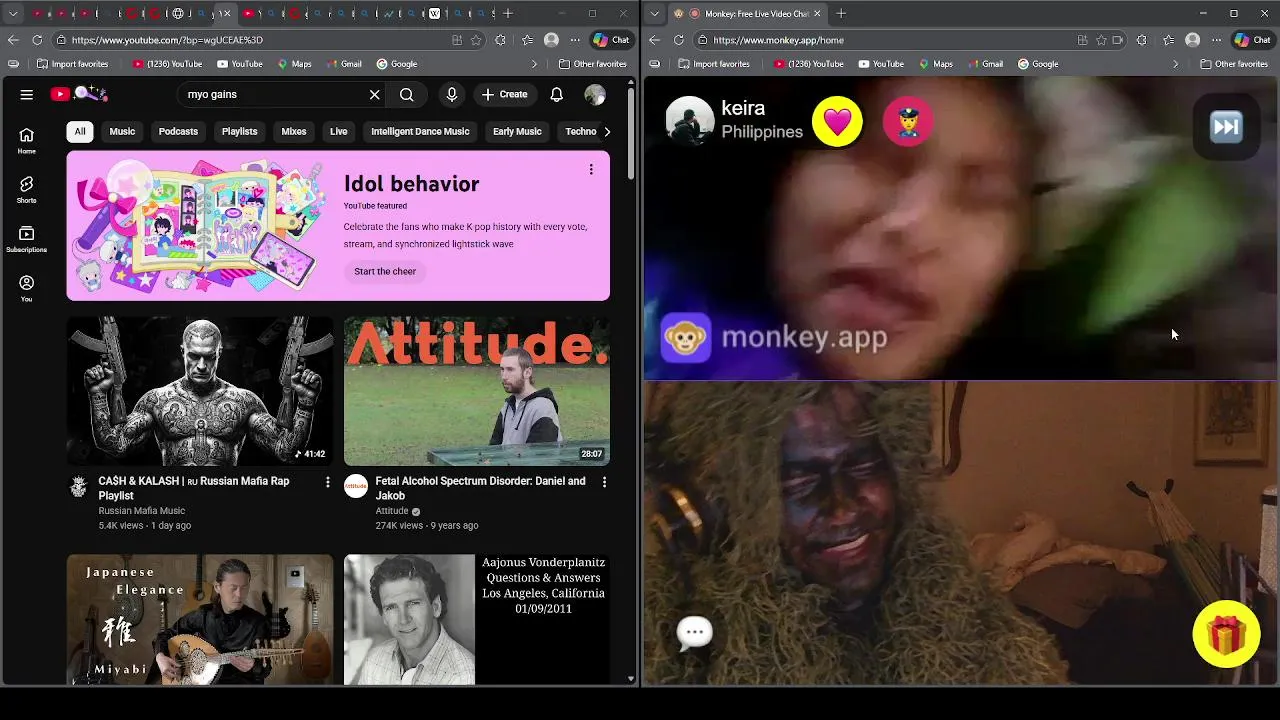Open Other favorites folder in Monkey window
The height and width of the screenshot is (720, 1280).
[1234, 64]
